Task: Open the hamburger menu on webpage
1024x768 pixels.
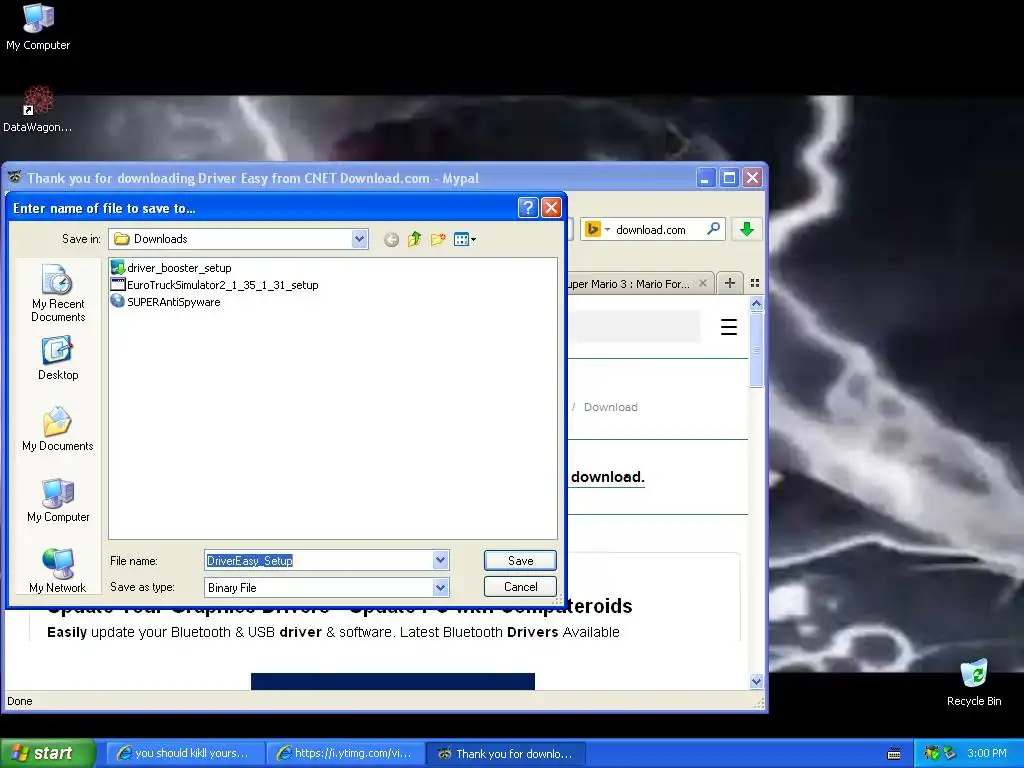Action: (x=729, y=327)
